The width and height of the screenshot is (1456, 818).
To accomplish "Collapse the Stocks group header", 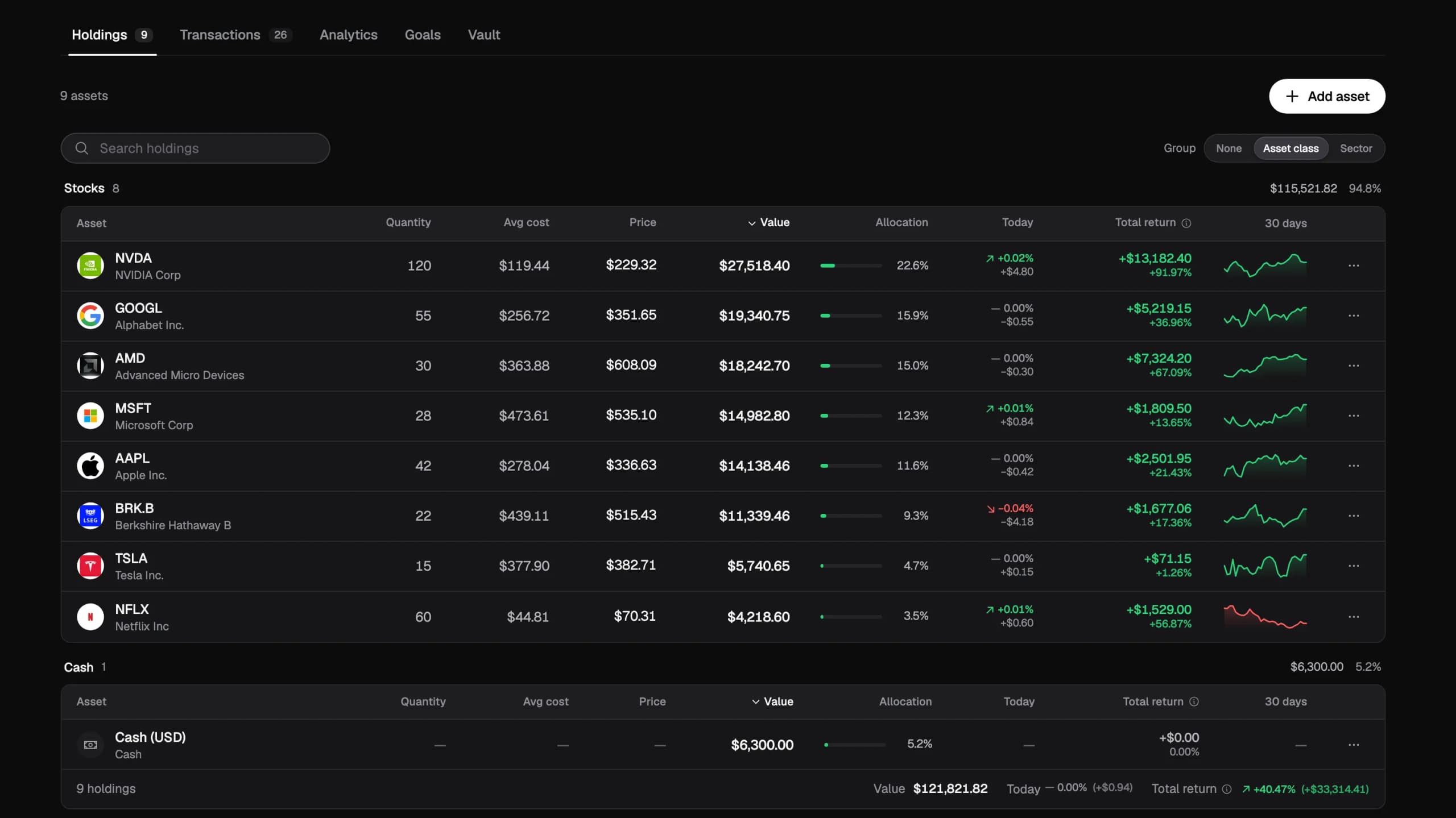I will (92, 188).
